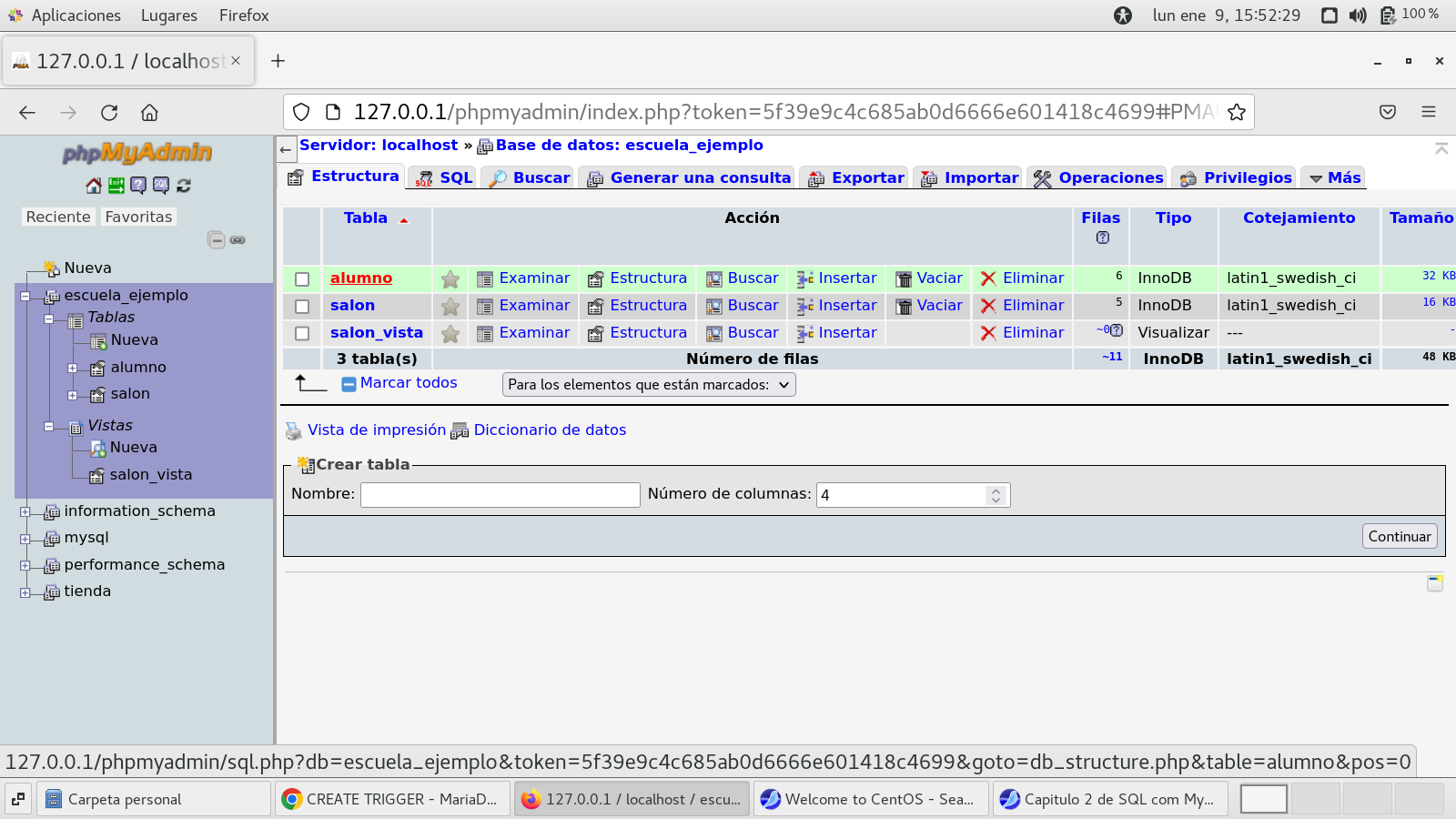Select the salon_vista row checkbox
Viewport: 1456px width, 819px height.
(x=302, y=334)
